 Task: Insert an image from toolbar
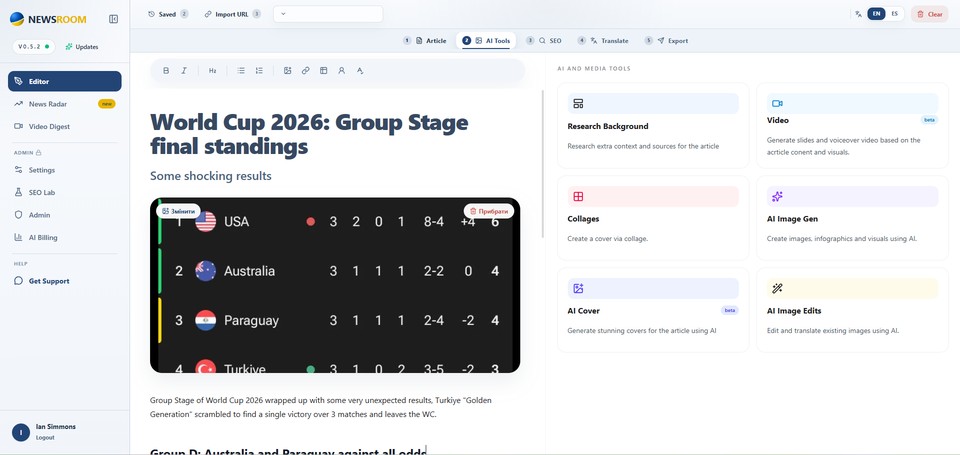coord(287,70)
